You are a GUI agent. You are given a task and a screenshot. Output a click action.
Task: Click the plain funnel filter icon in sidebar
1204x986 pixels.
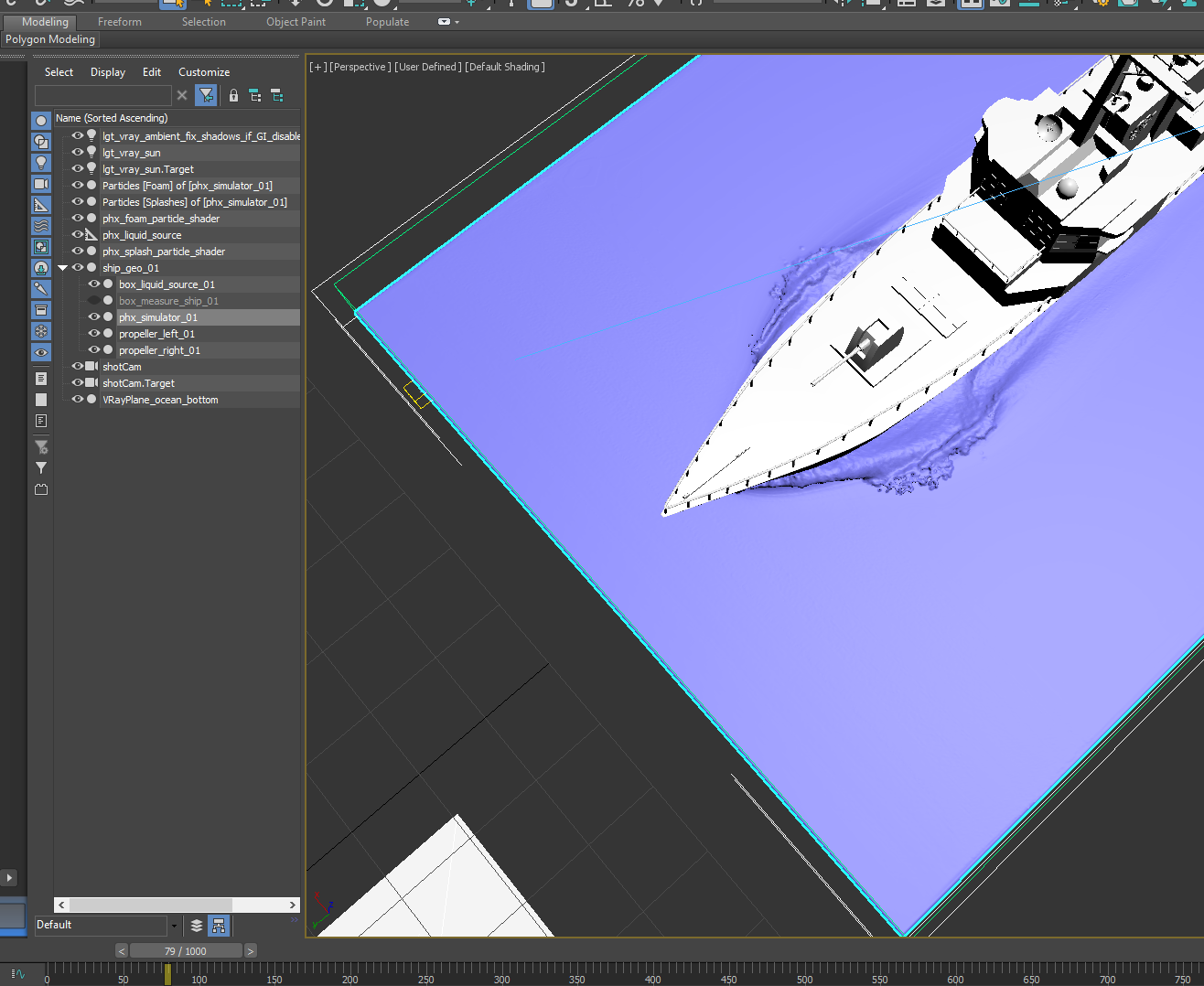41,467
